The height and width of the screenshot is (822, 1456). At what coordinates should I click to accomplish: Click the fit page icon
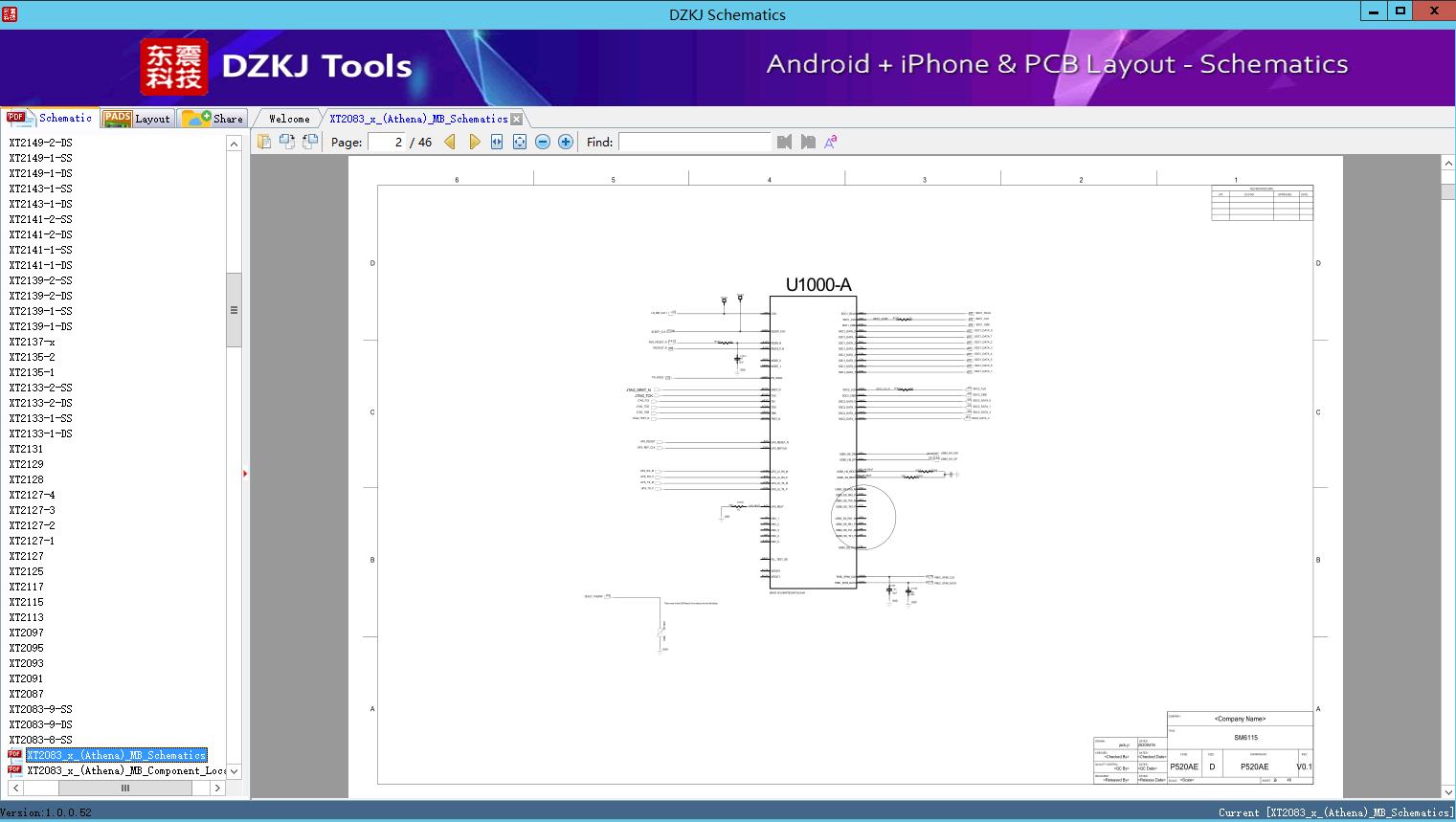click(520, 142)
